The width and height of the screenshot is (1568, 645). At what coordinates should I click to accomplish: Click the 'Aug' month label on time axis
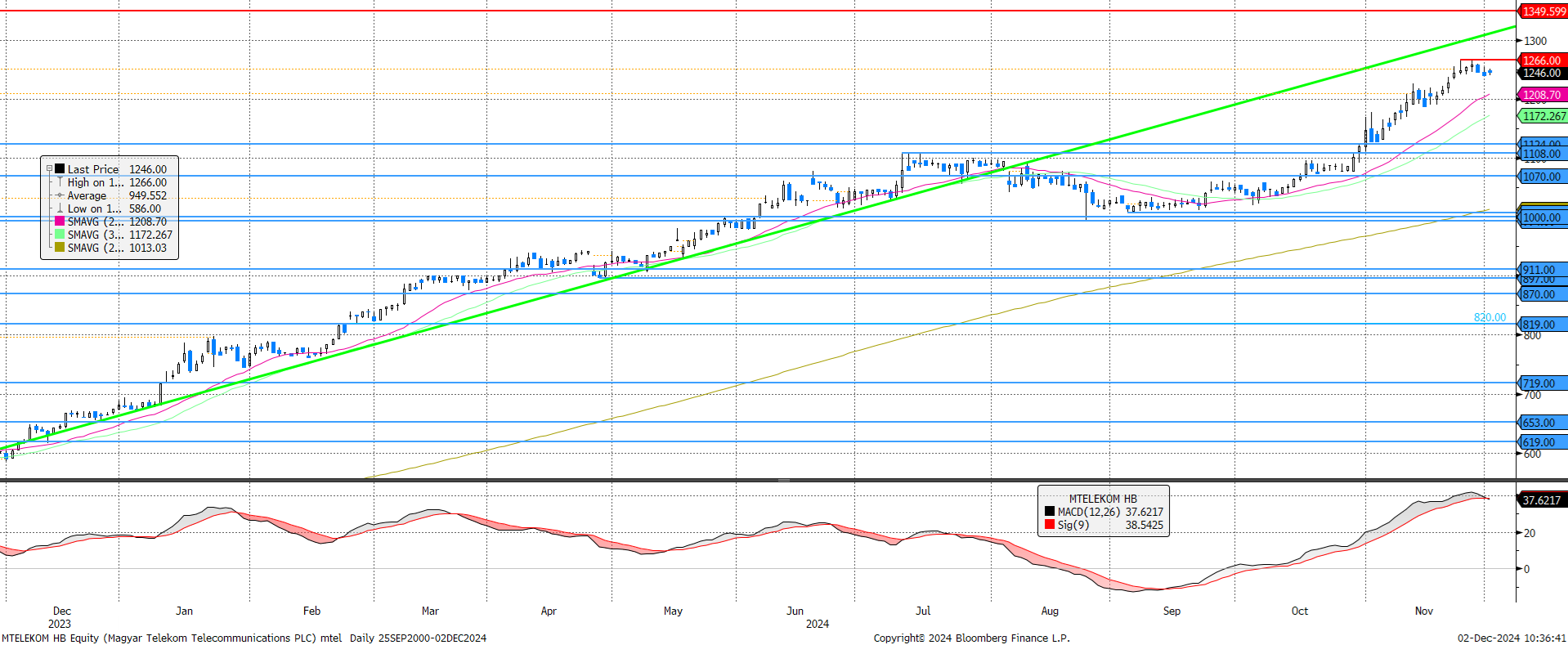click(1050, 611)
